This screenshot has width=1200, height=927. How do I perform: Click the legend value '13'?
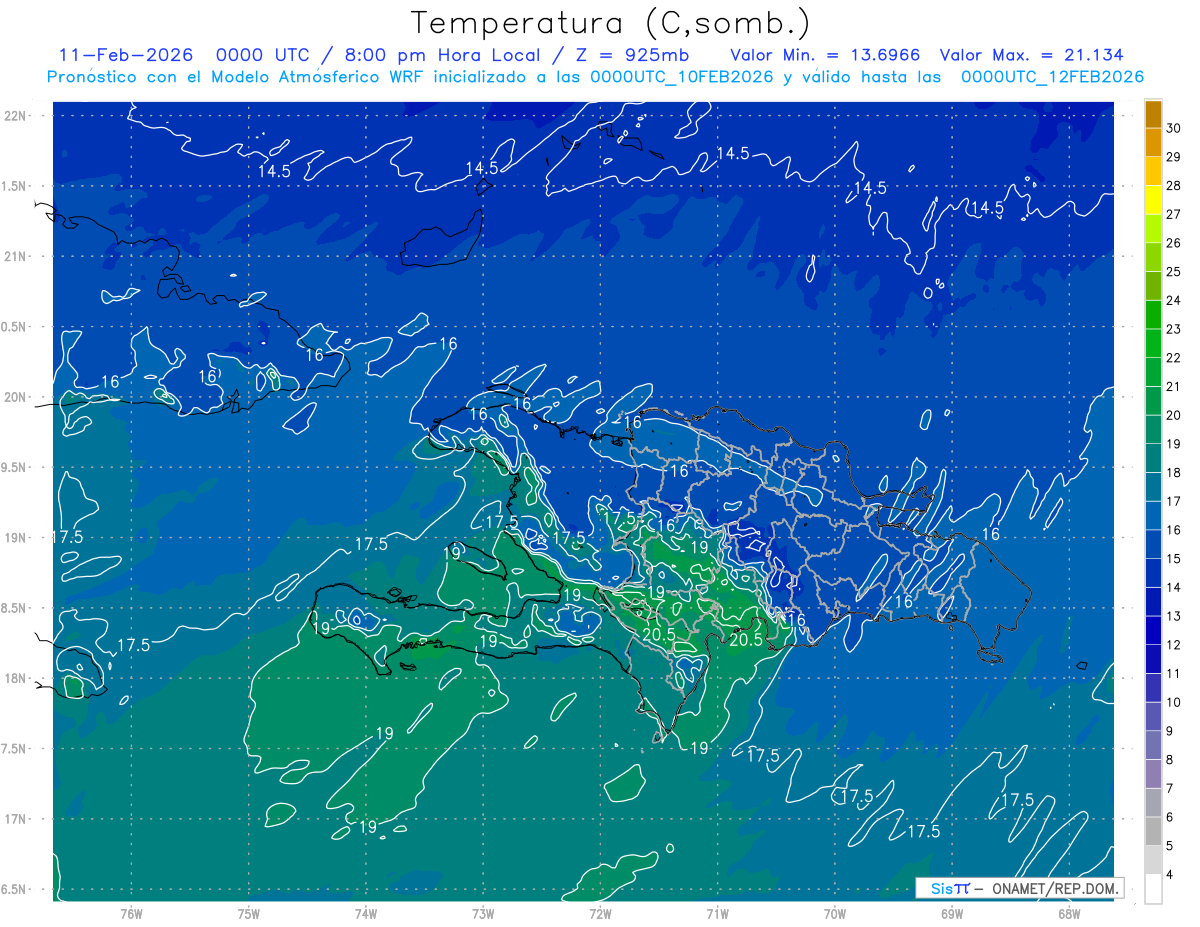[x=1174, y=616]
